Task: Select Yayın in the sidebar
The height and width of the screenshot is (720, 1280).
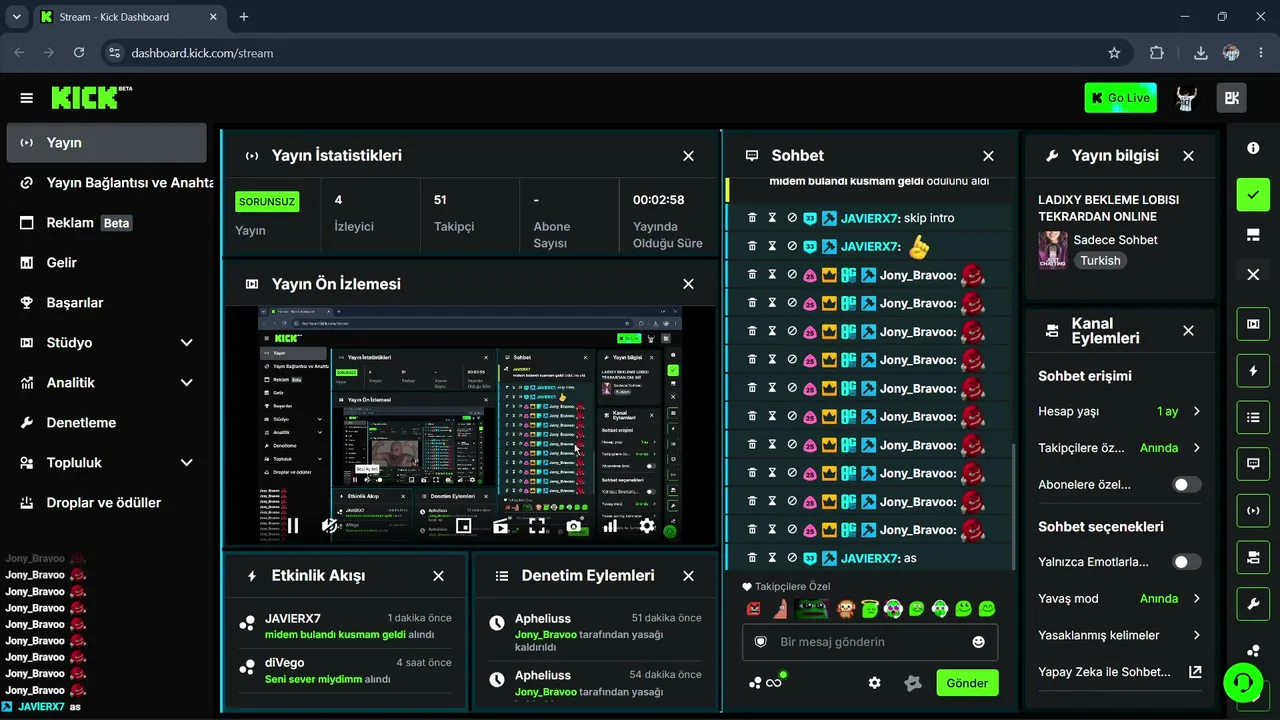Action: pos(106,143)
